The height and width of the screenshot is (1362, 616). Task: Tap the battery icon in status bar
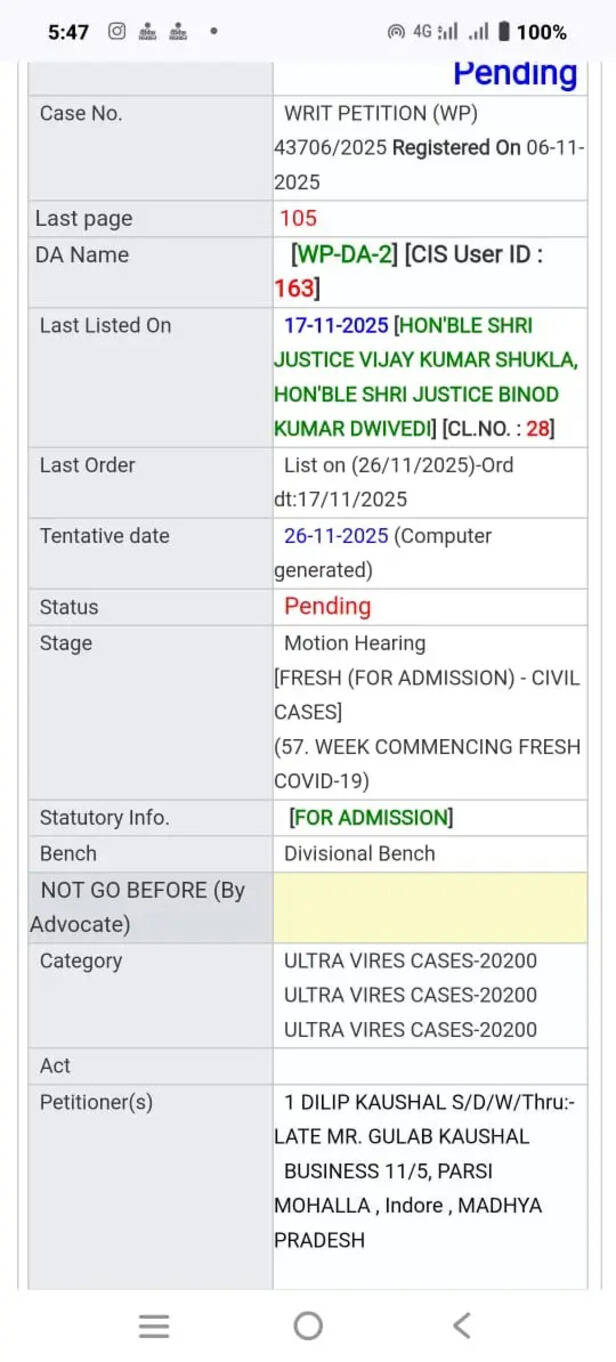(504, 31)
